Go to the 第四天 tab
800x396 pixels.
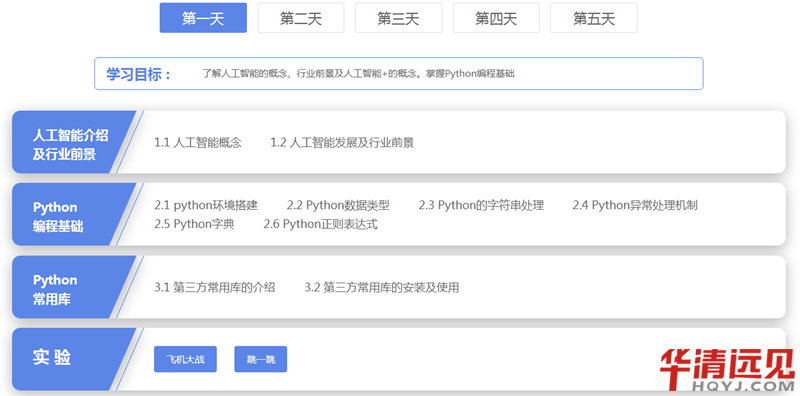pyautogui.click(x=496, y=18)
